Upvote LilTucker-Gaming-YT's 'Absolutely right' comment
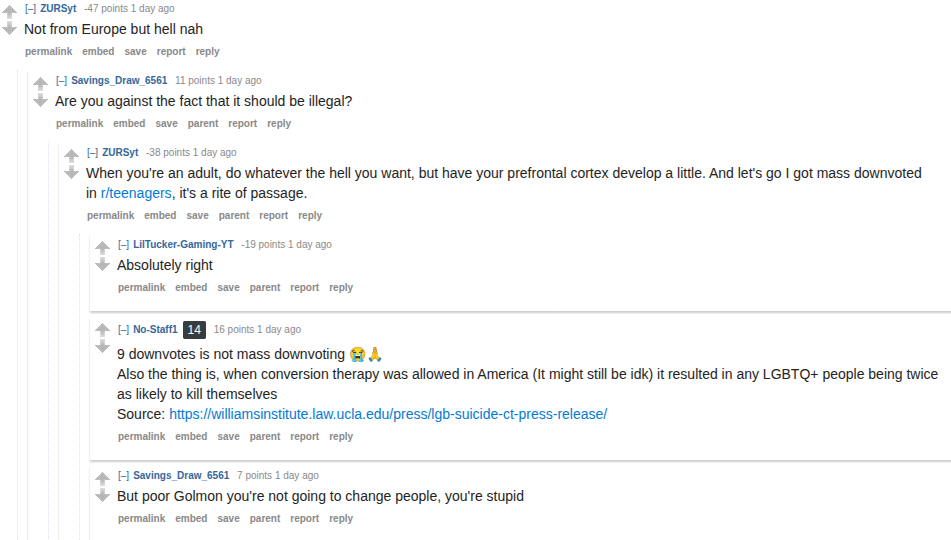Image resolution: width=951 pixels, height=540 pixels. tap(102, 247)
